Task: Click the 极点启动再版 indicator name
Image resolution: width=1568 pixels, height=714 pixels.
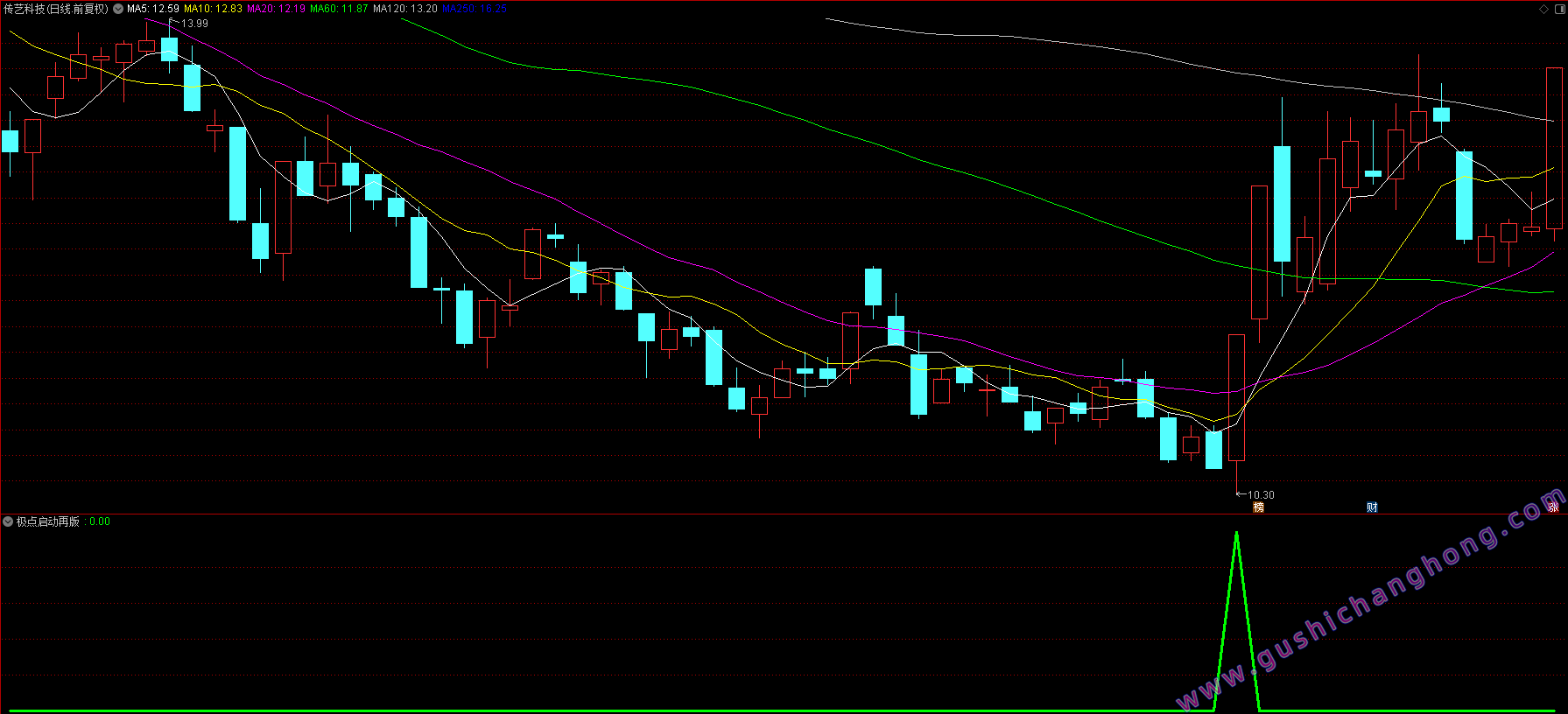Action: pyautogui.click(x=48, y=521)
